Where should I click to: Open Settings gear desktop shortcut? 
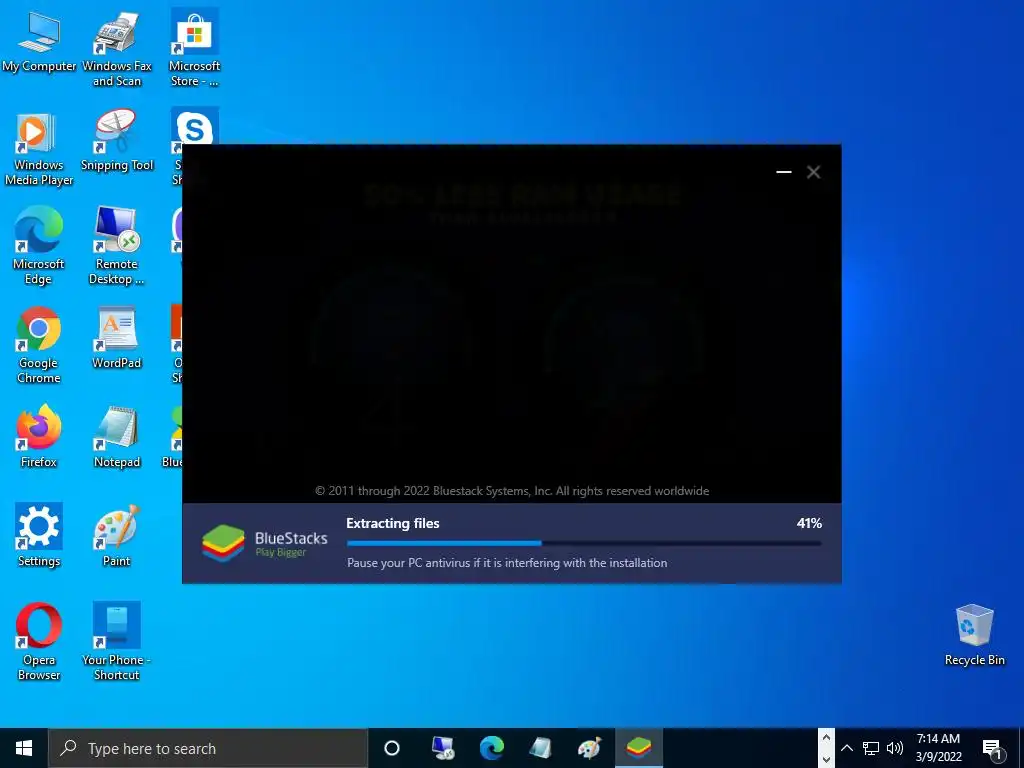click(x=39, y=536)
